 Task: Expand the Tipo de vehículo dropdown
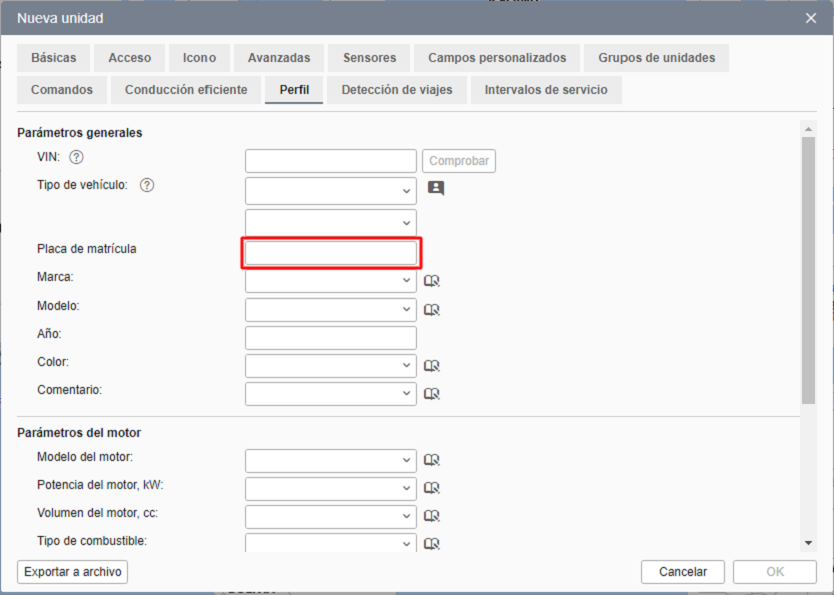coord(331,191)
